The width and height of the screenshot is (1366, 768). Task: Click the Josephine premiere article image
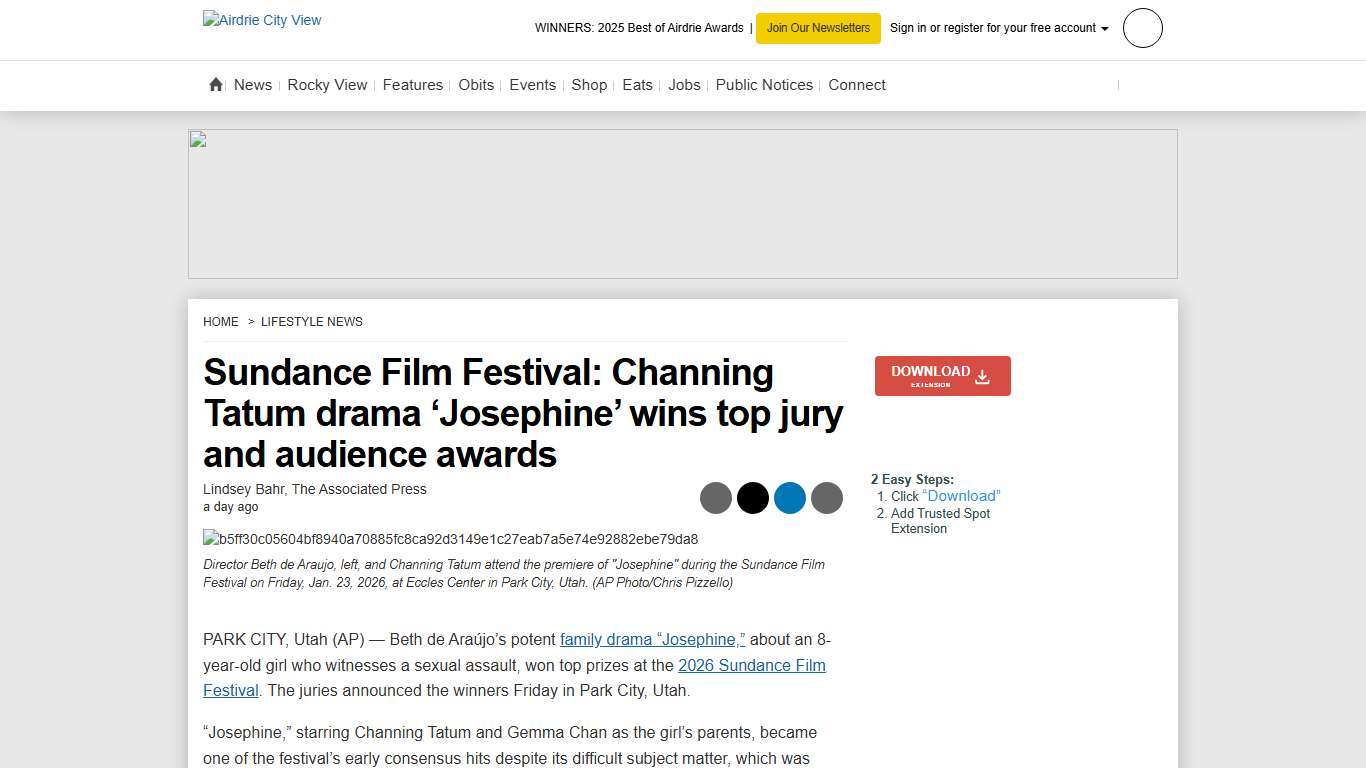coord(452,539)
